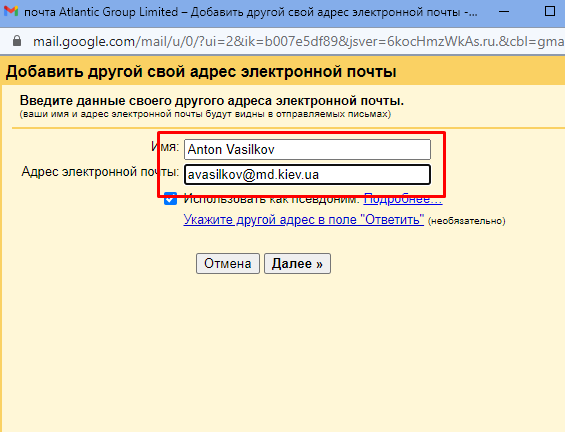Click the 'Использовать как псевдоним' label text
The height and width of the screenshot is (432, 565).
pyautogui.click(x=271, y=199)
